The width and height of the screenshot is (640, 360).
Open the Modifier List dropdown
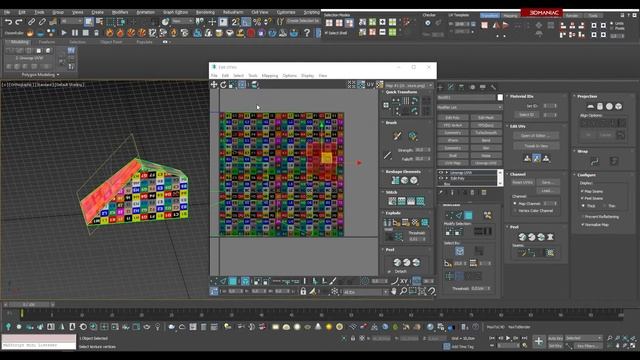(469, 107)
